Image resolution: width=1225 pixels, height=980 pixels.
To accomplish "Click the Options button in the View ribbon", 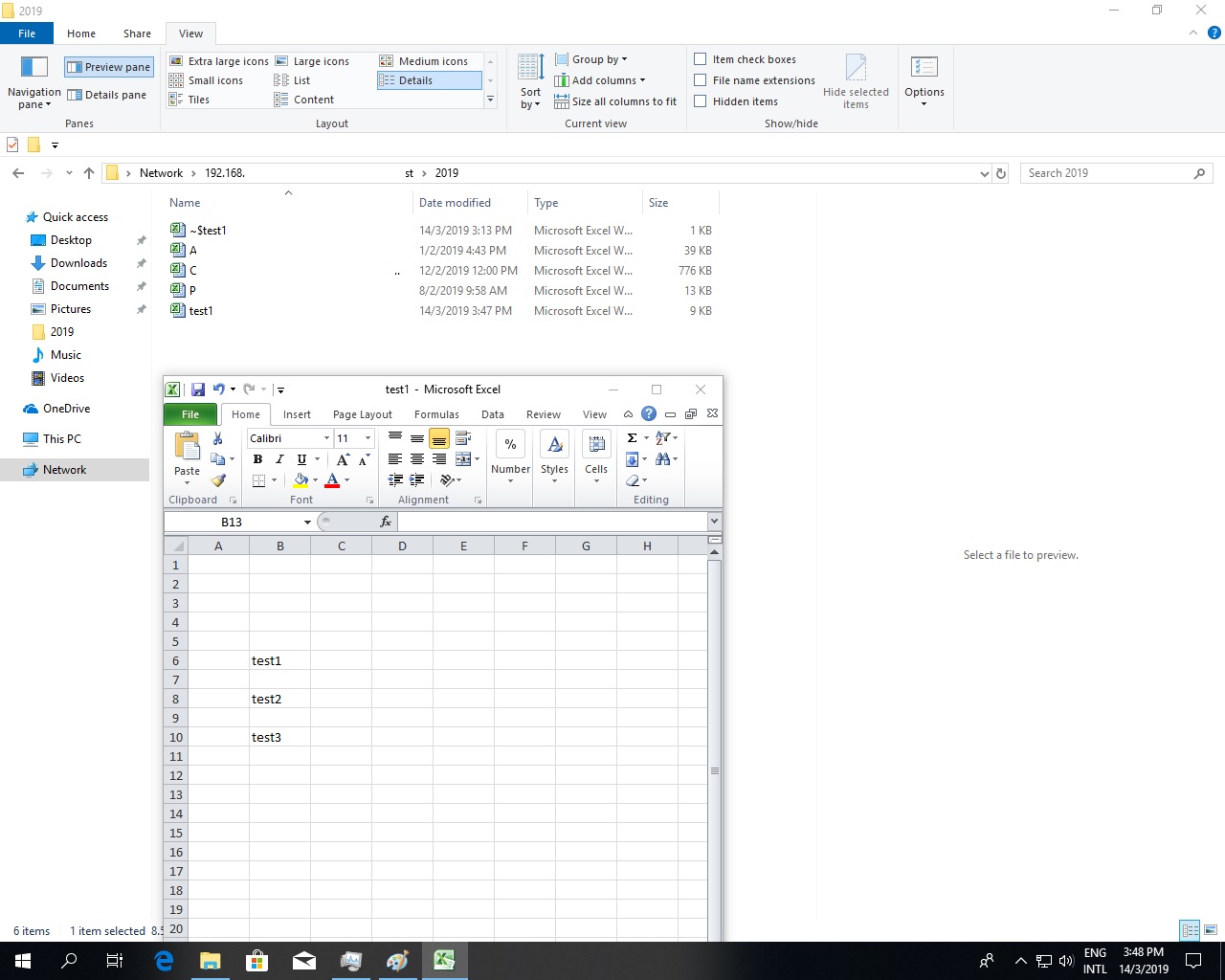I will point(924,81).
